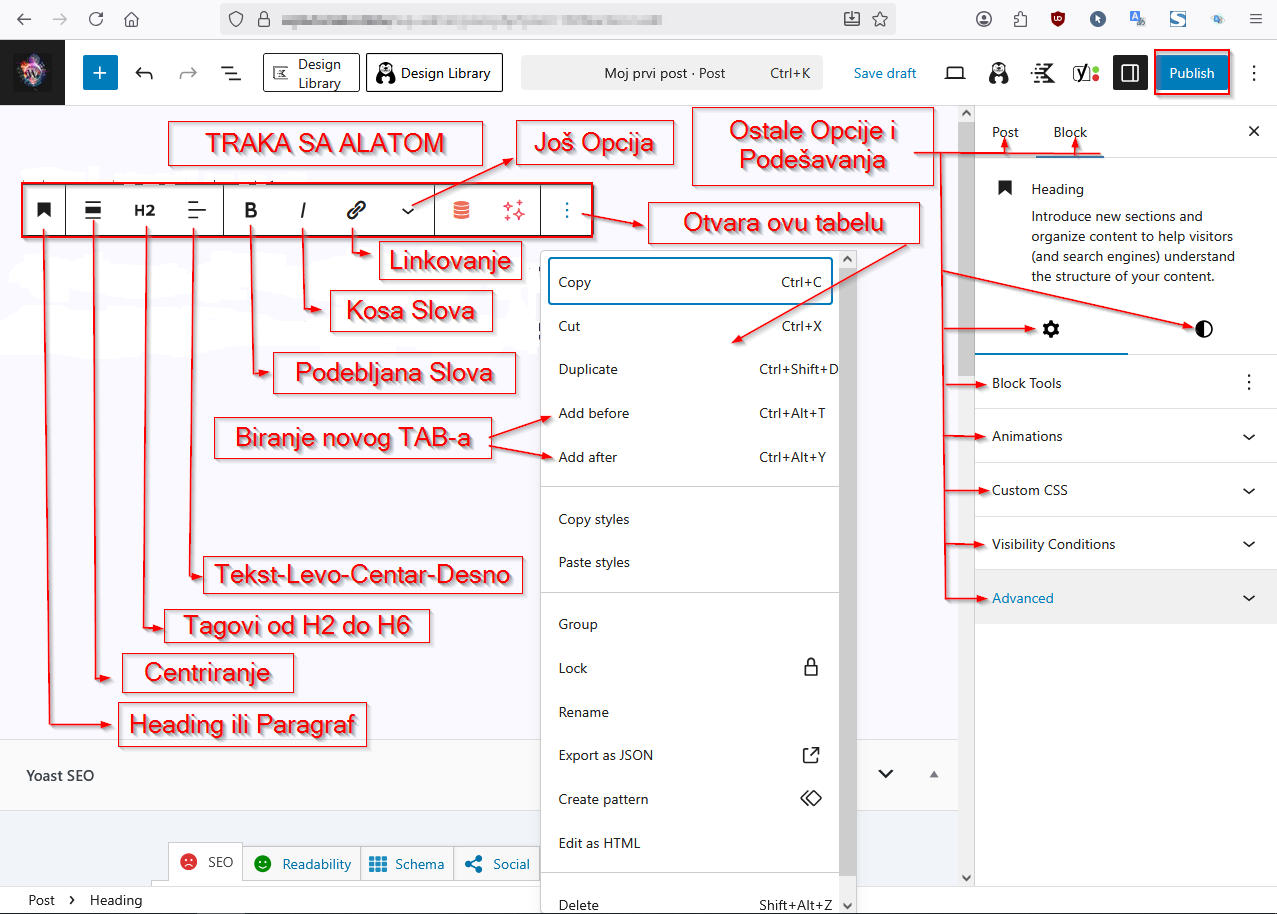Click the Heading block type bookmark icon
This screenshot has height=914, width=1277.
point(44,210)
